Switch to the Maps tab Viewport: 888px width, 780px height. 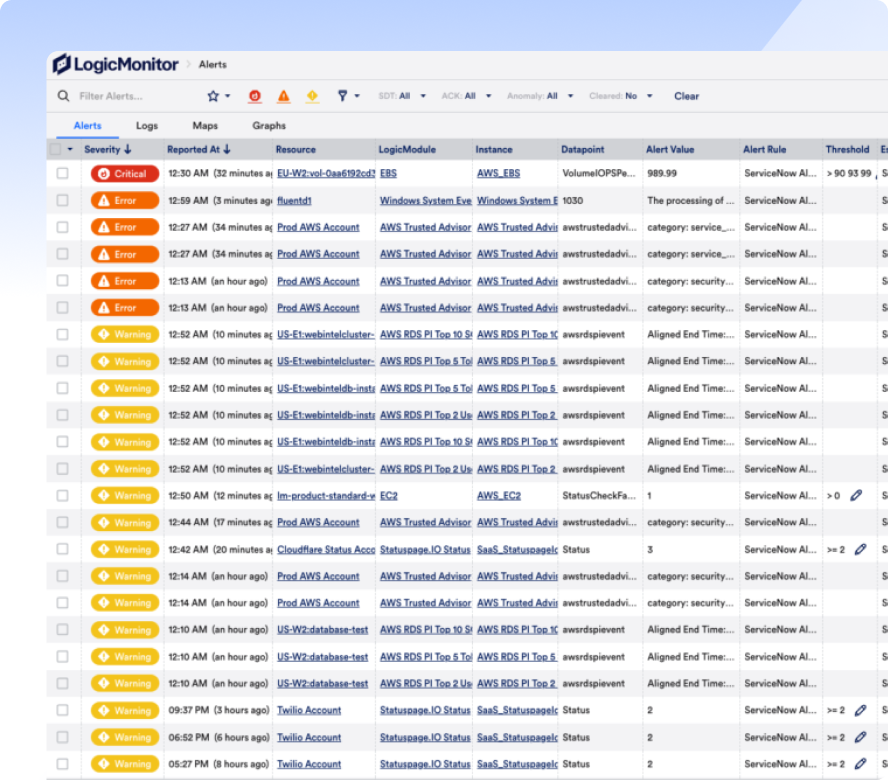(x=205, y=126)
